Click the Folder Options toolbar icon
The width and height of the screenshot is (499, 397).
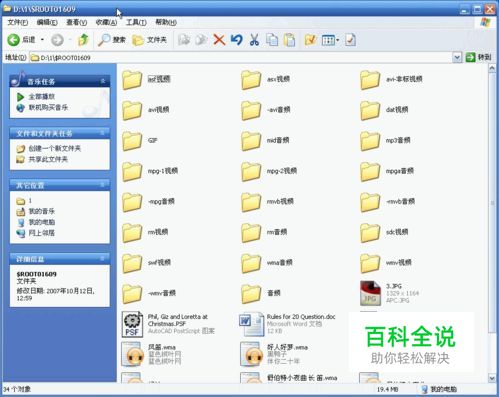coord(310,40)
